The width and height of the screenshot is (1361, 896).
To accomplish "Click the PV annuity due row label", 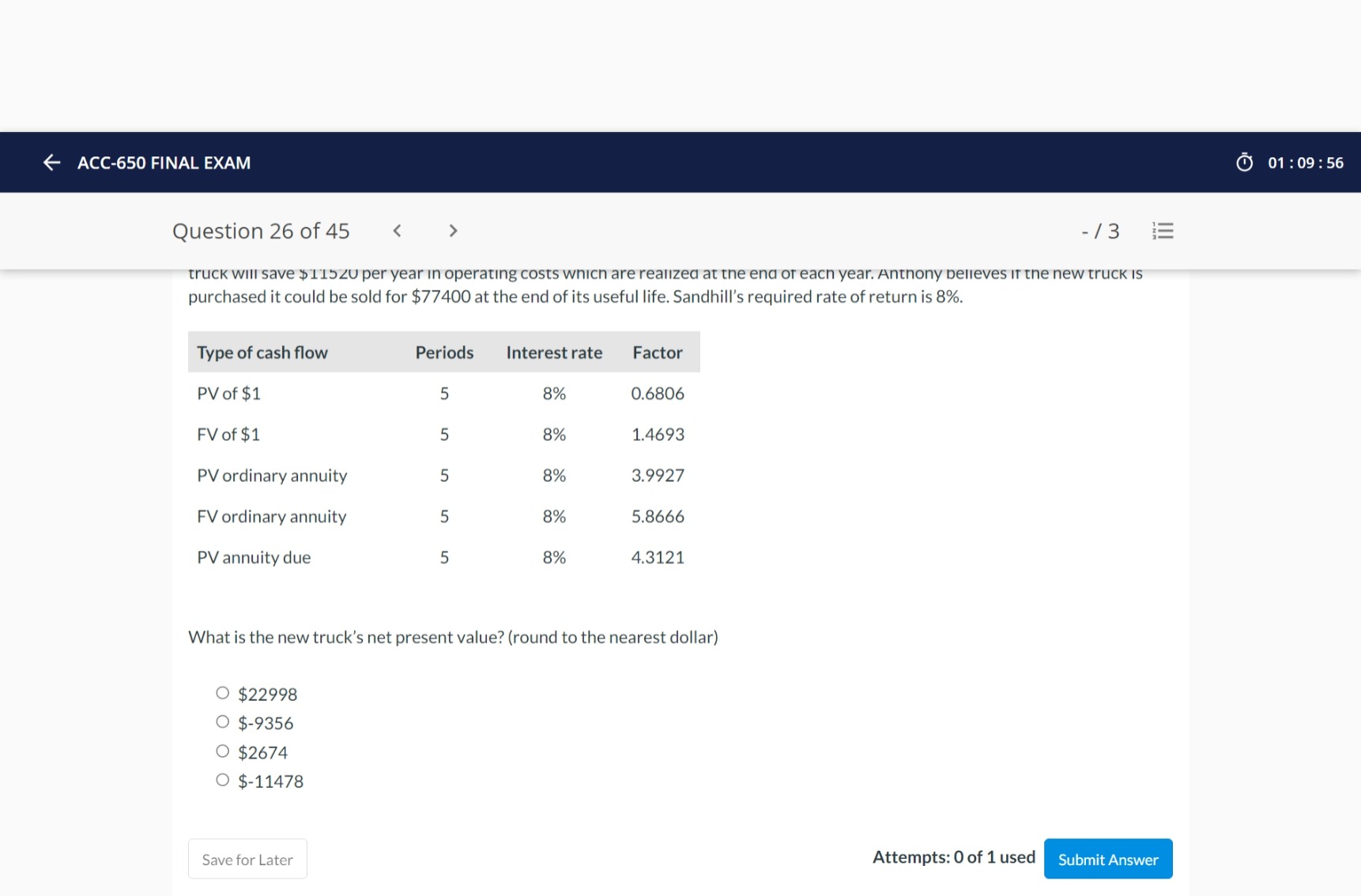I will click(254, 558).
